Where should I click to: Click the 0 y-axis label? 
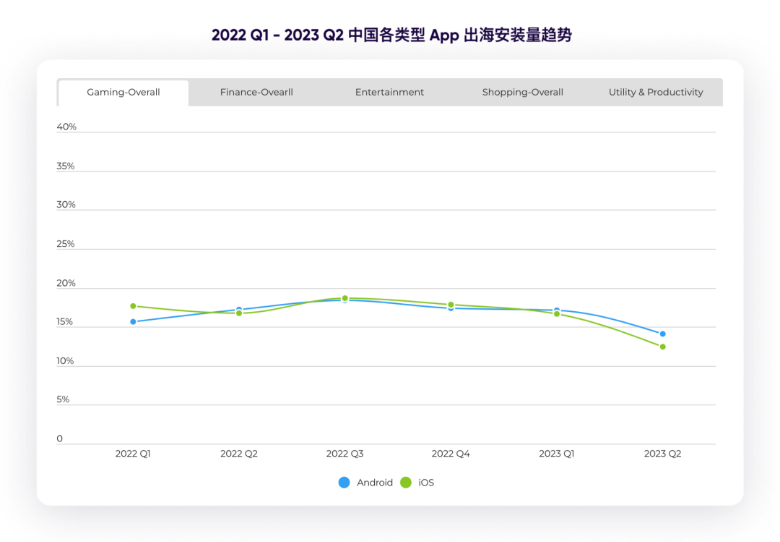(x=60, y=439)
